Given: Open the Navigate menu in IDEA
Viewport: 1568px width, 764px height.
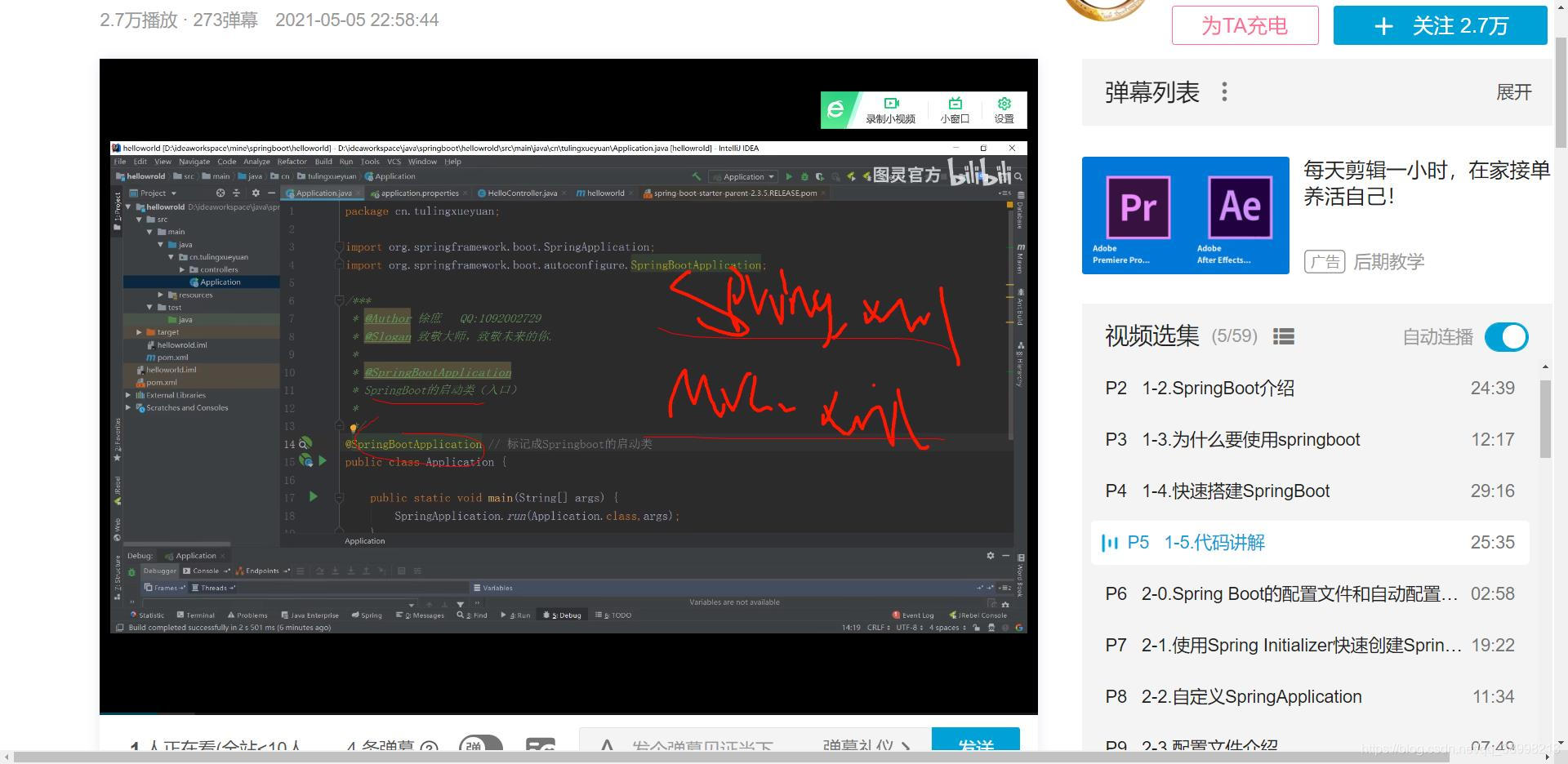Looking at the screenshot, I should [x=194, y=162].
